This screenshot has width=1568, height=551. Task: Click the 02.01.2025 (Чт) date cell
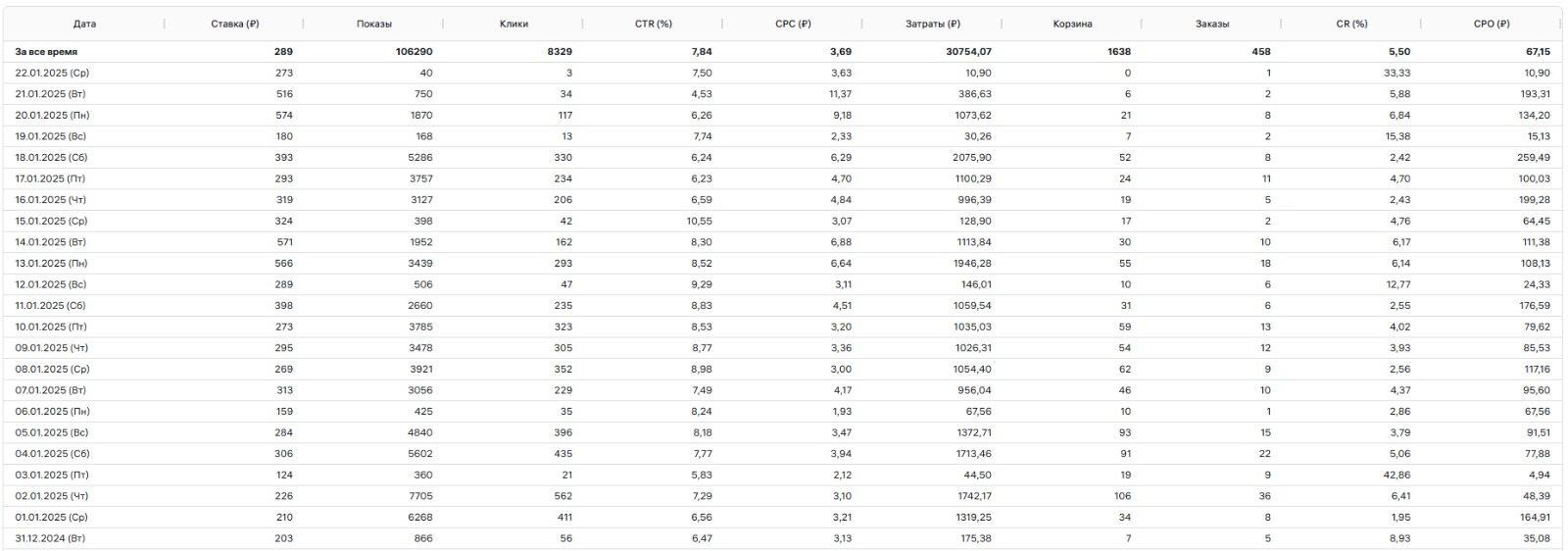[51, 496]
